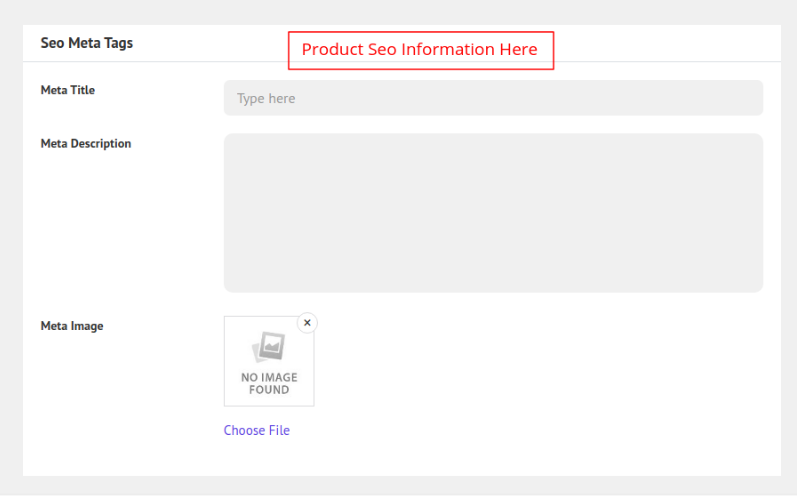Click the word Here in red annotation
Screen dimensions: 797x497
pyautogui.click(x=518, y=49)
